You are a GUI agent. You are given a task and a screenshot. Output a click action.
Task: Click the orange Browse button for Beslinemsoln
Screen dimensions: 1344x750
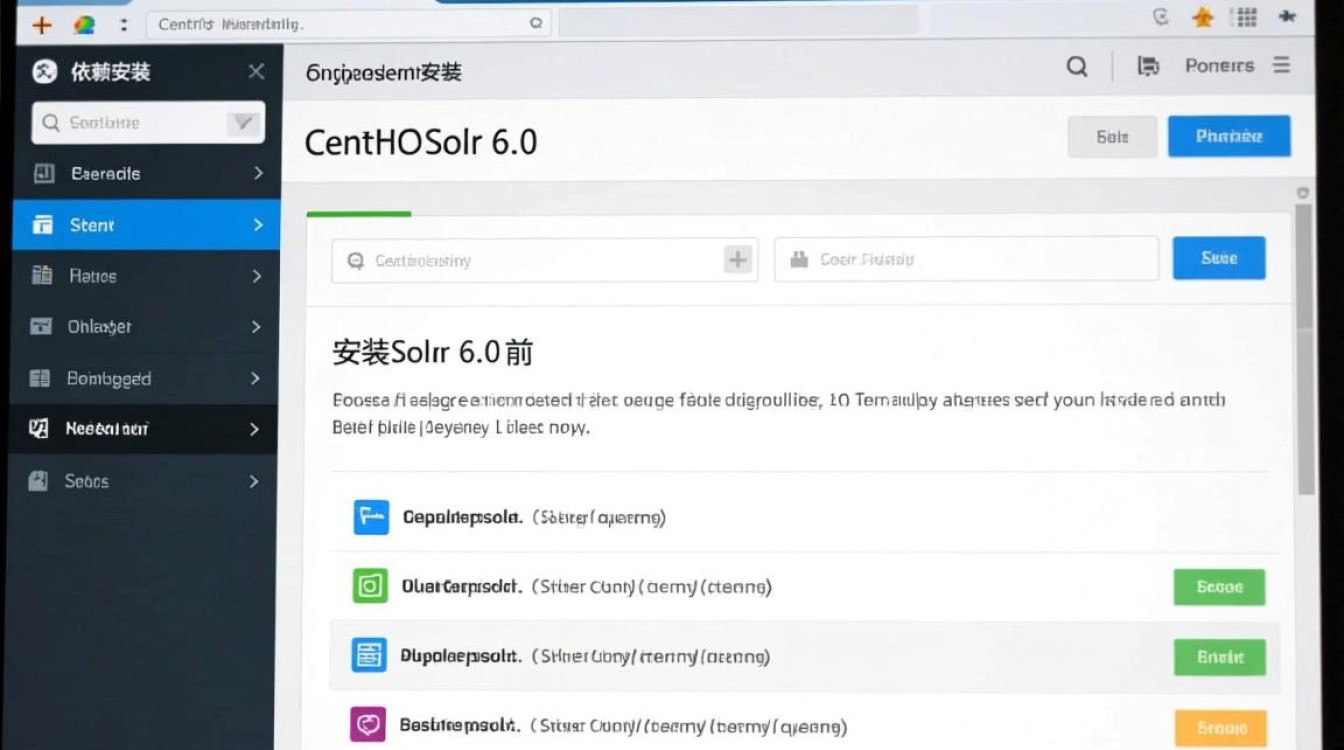coord(1219,727)
